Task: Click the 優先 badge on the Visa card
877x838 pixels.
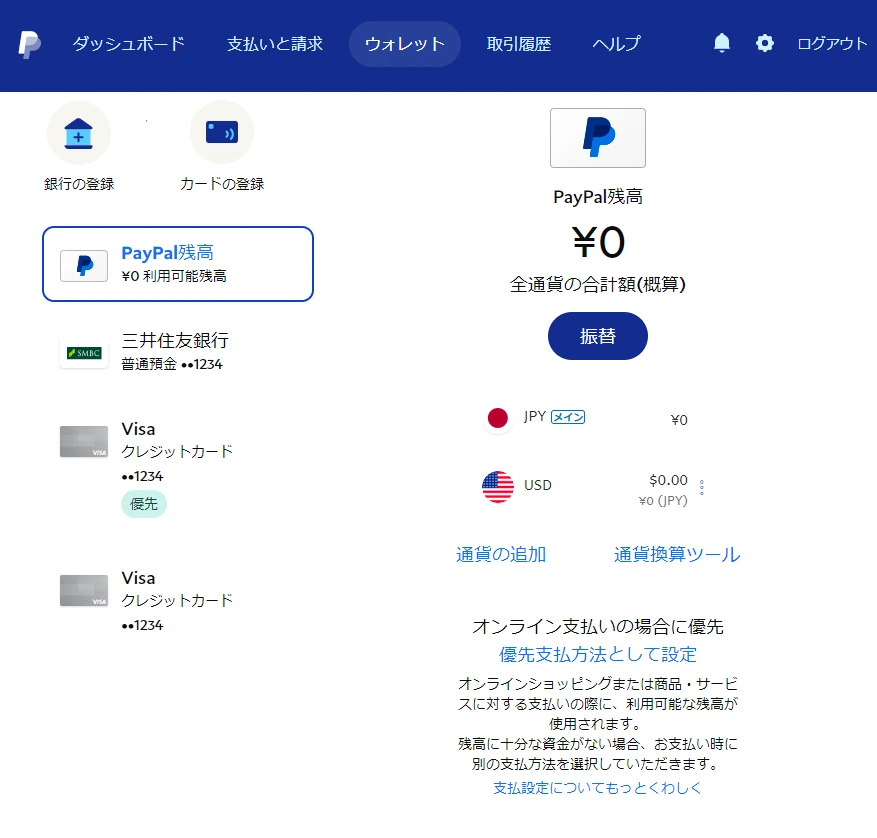Action: point(144,504)
